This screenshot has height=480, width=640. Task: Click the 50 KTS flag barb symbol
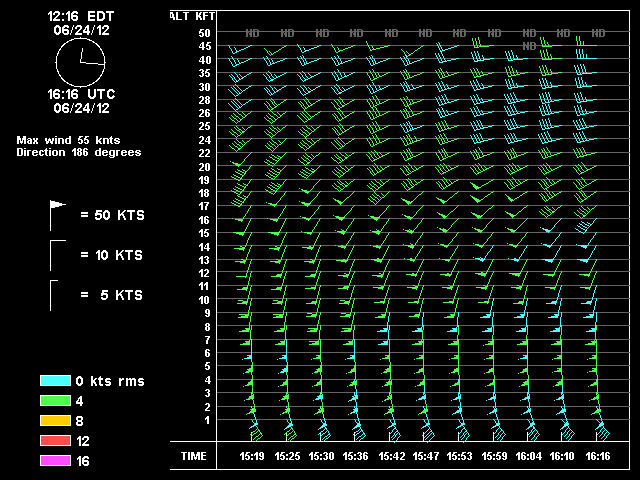[58, 216]
